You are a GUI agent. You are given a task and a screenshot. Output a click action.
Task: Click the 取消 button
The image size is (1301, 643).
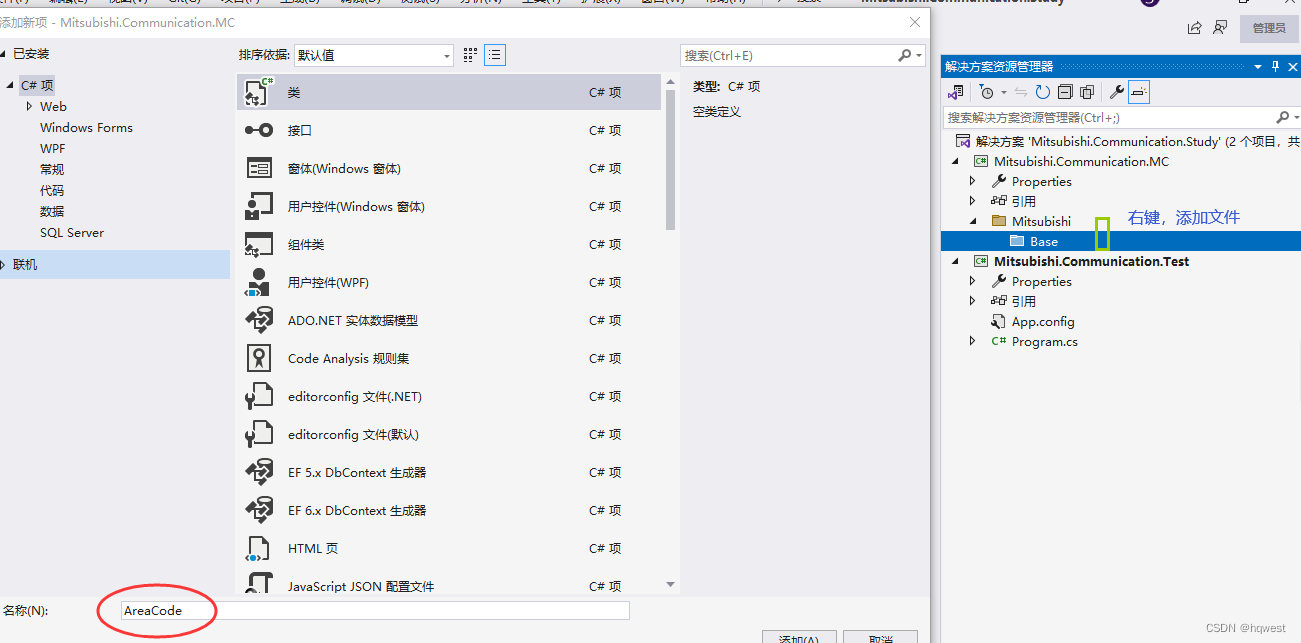point(880,638)
